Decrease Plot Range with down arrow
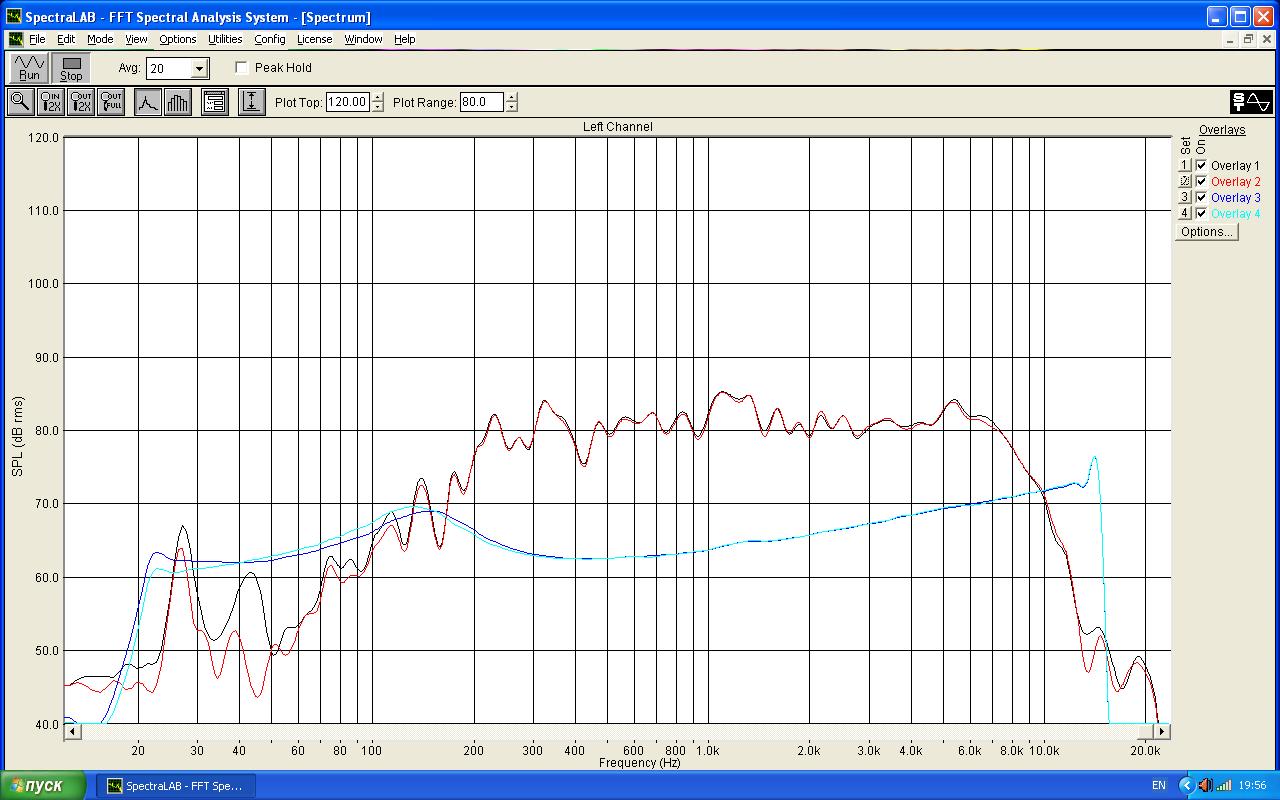Image resolution: width=1280 pixels, height=800 pixels. (x=512, y=107)
